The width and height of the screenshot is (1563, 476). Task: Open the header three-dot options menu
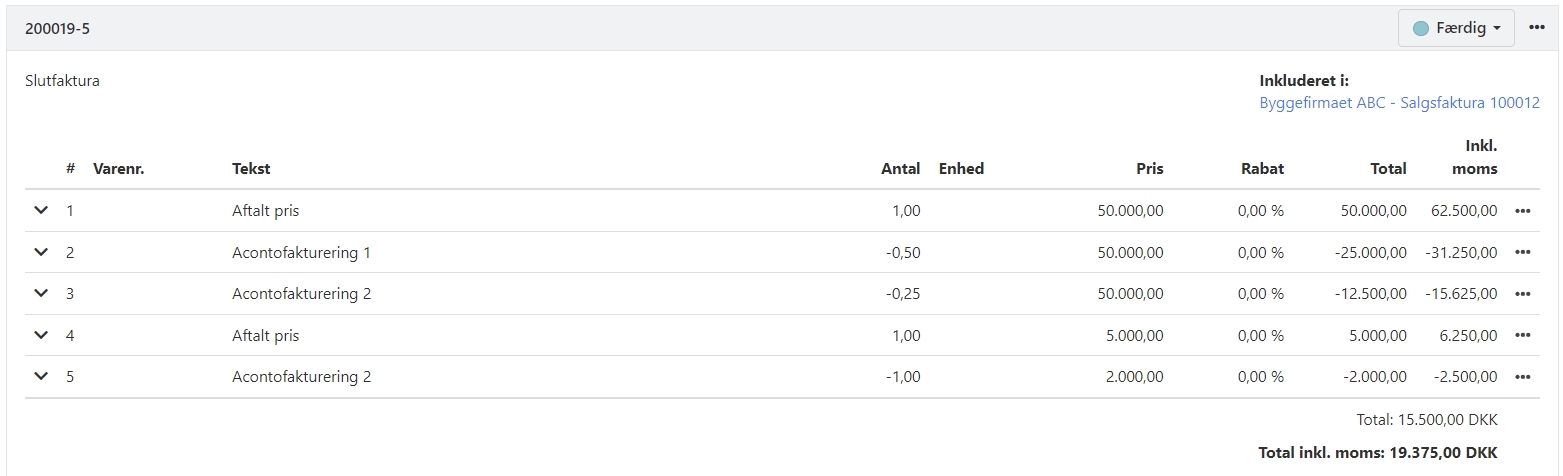(1537, 28)
